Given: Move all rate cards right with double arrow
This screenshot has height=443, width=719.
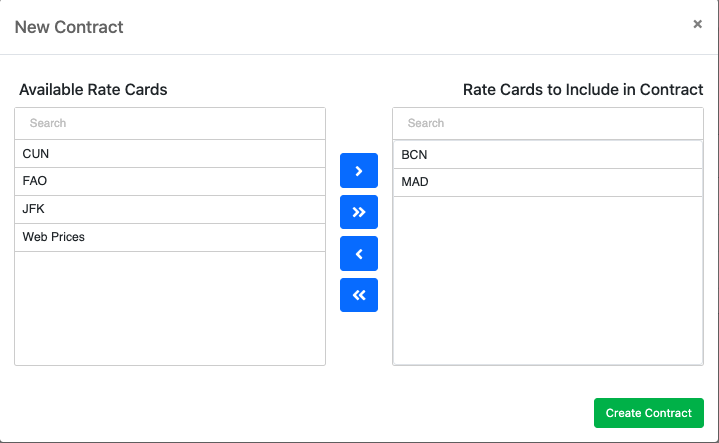Looking at the screenshot, I should tap(359, 212).
